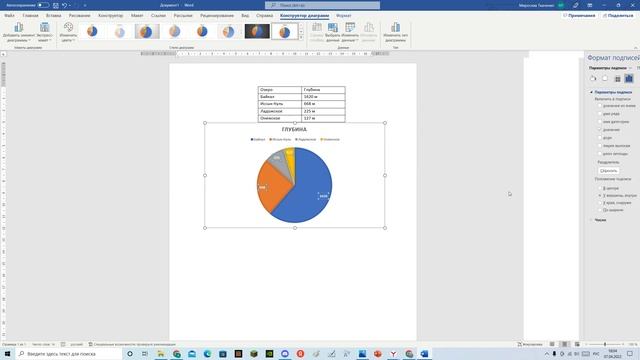Click the Comments button
Screen dimensions: 640x360
[x=579, y=16]
